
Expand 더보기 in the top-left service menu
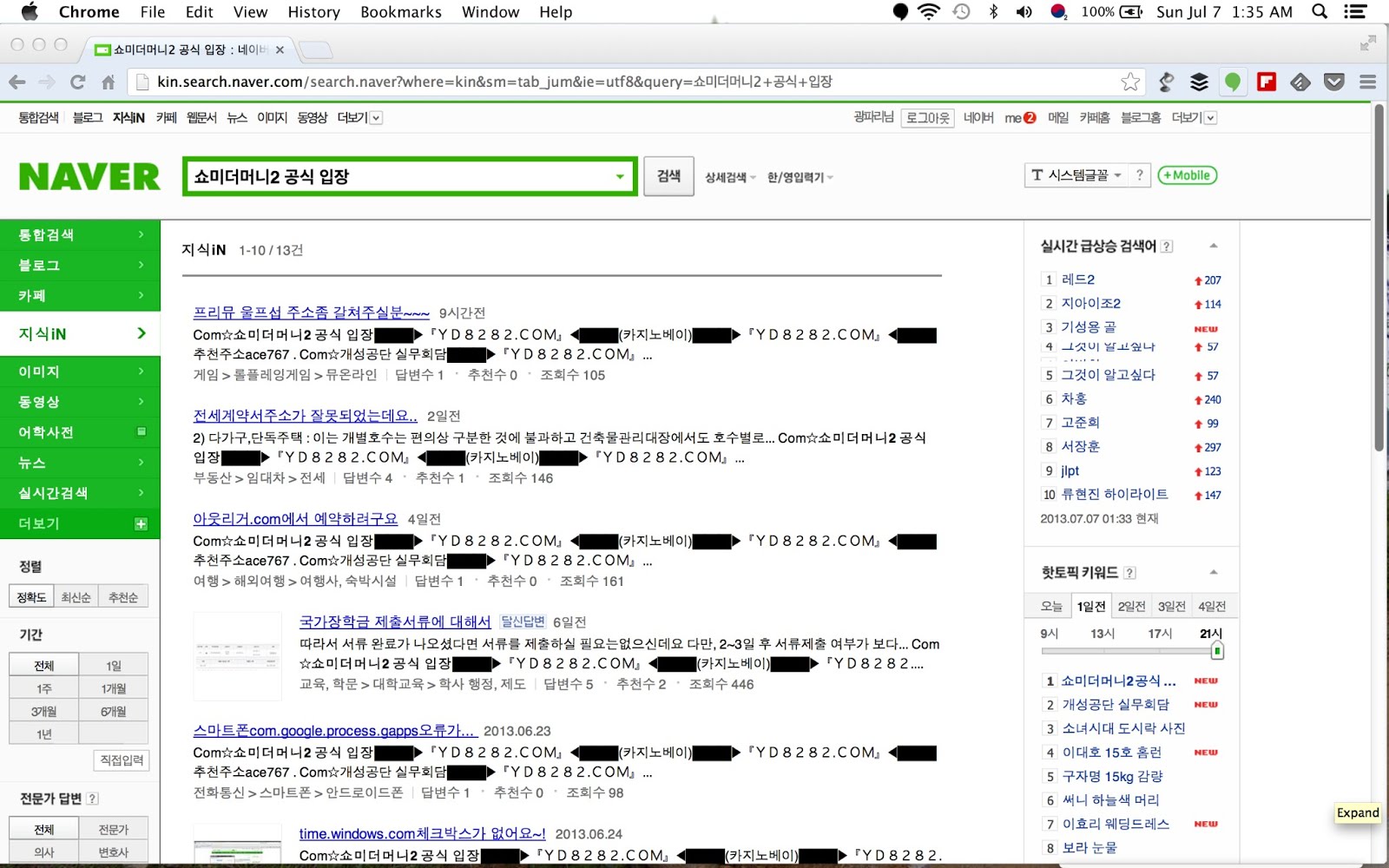pyautogui.click(x=359, y=117)
